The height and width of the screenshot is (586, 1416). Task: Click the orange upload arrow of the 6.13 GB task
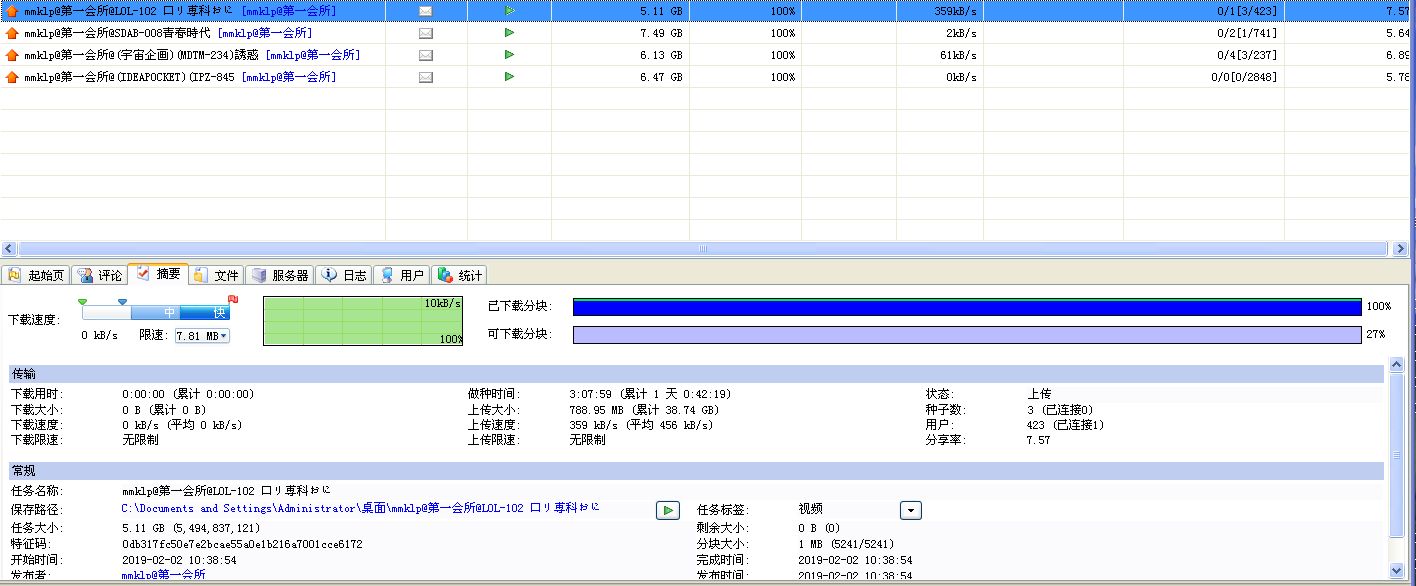tap(12, 55)
